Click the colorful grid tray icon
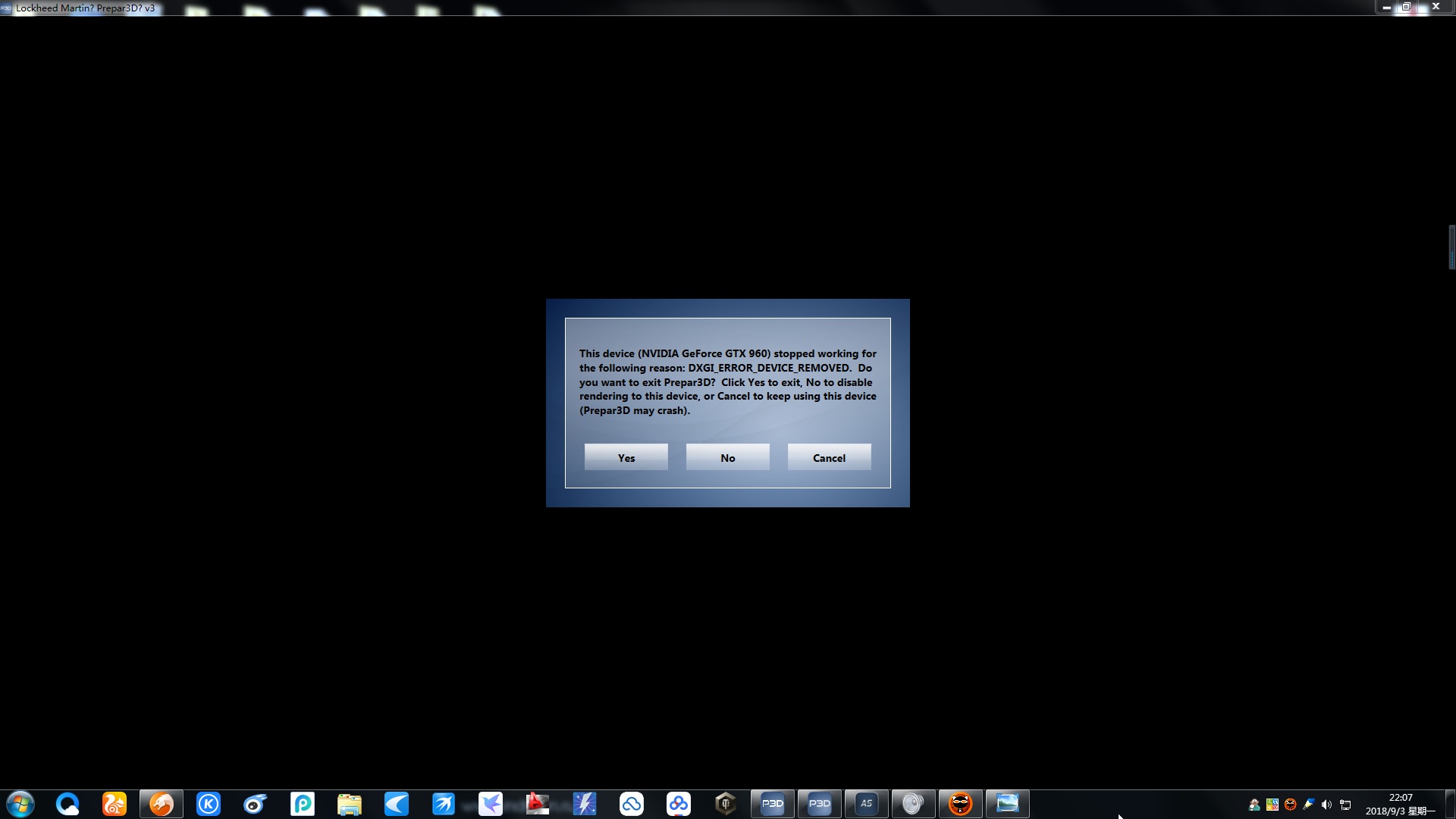 1272,805
